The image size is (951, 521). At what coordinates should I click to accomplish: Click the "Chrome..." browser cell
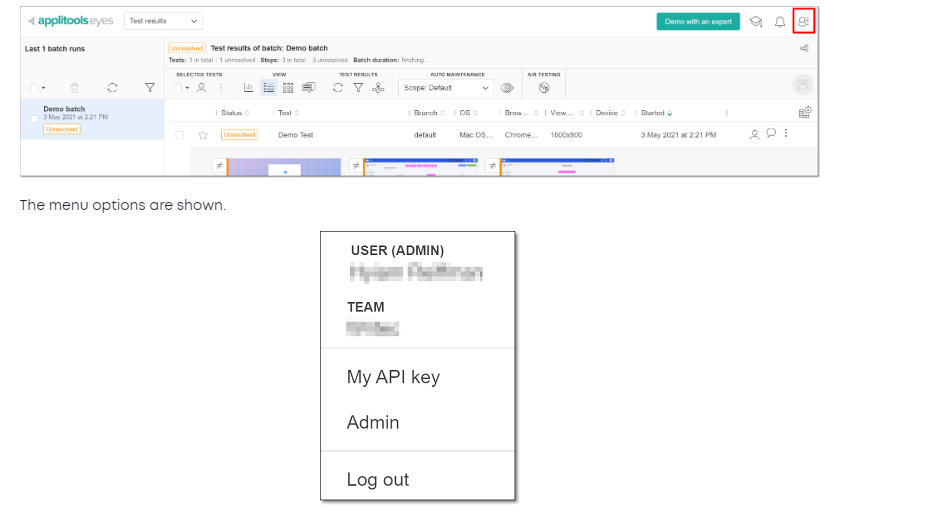tap(521, 135)
